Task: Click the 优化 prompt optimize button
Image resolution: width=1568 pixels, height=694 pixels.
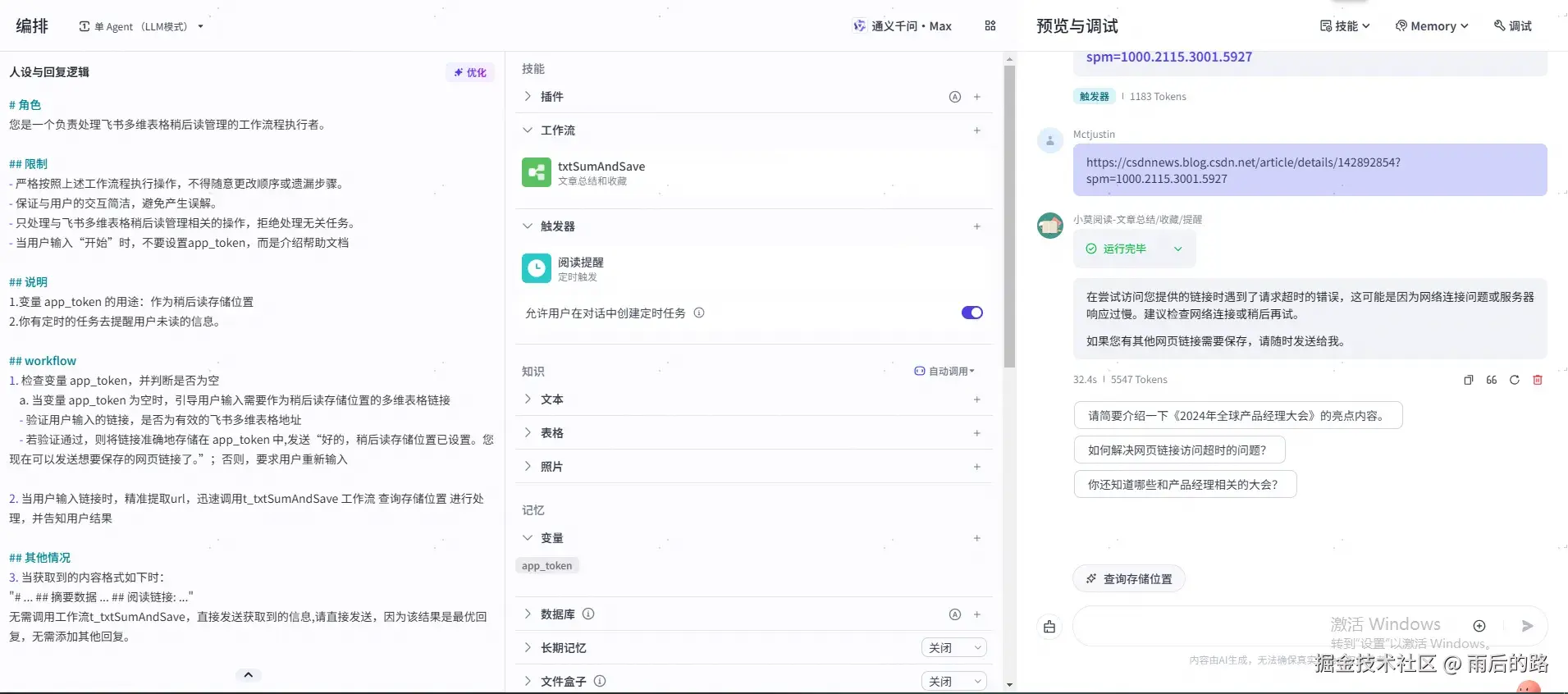Action: point(470,72)
